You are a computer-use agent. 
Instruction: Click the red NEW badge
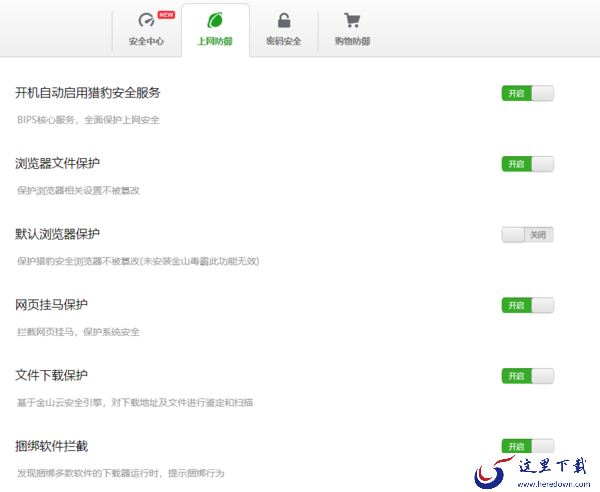click(166, 15)
